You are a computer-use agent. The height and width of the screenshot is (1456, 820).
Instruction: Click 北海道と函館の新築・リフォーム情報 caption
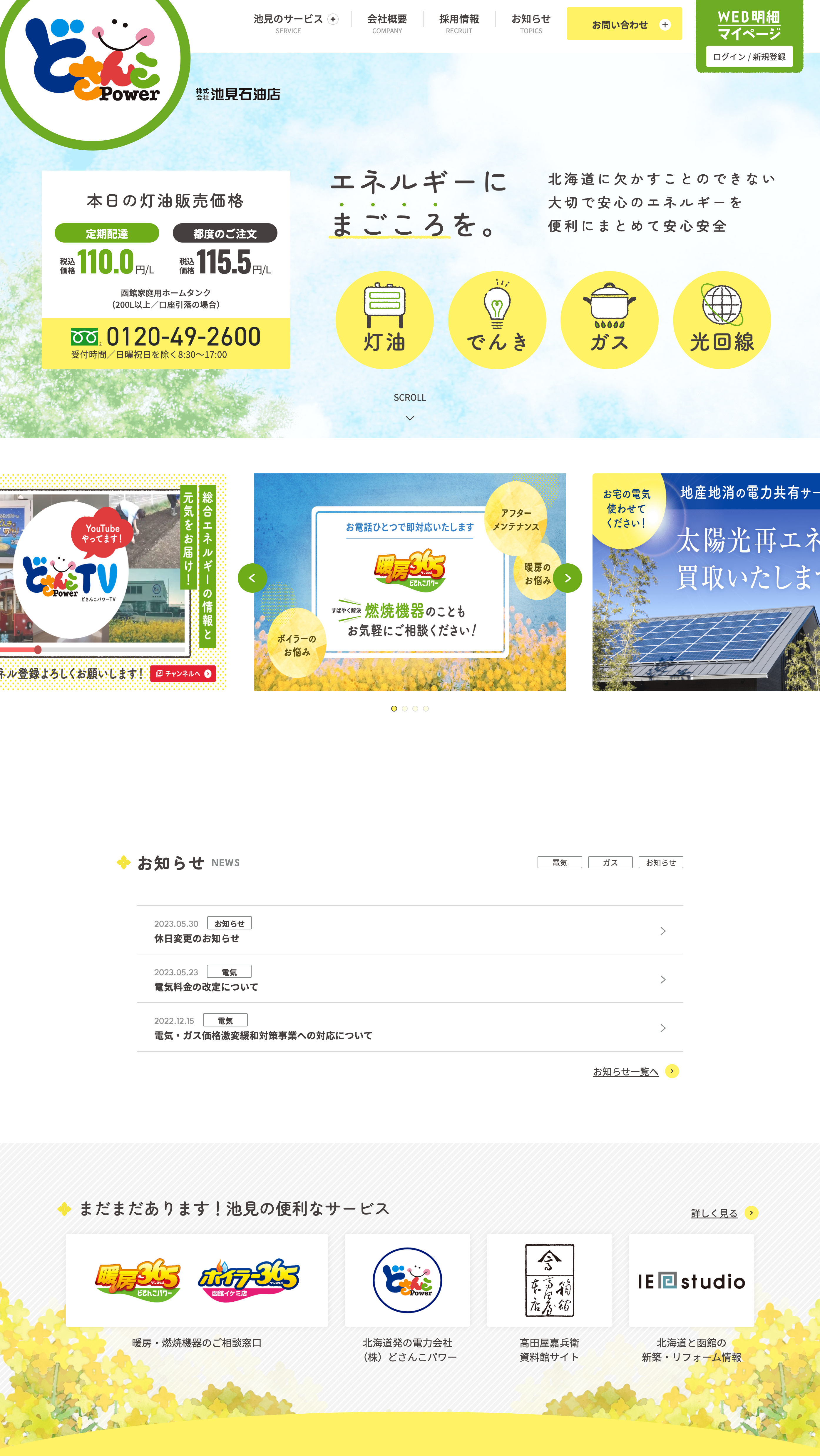(691, 1350)
